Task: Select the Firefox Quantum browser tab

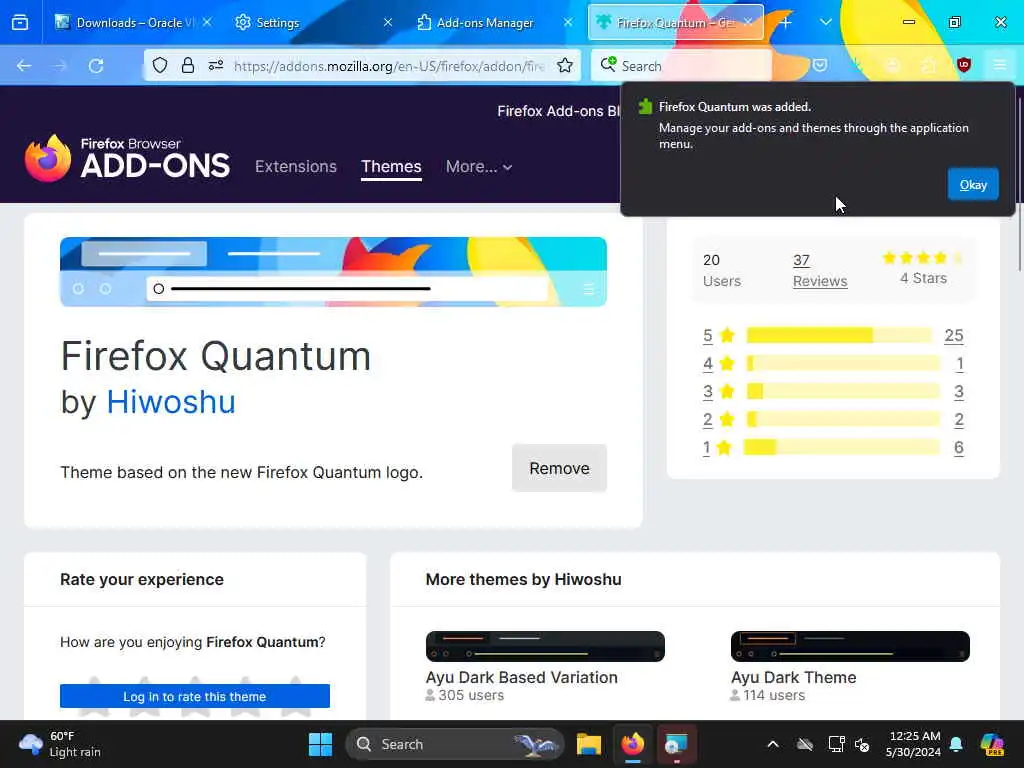Action: [675, 22]
